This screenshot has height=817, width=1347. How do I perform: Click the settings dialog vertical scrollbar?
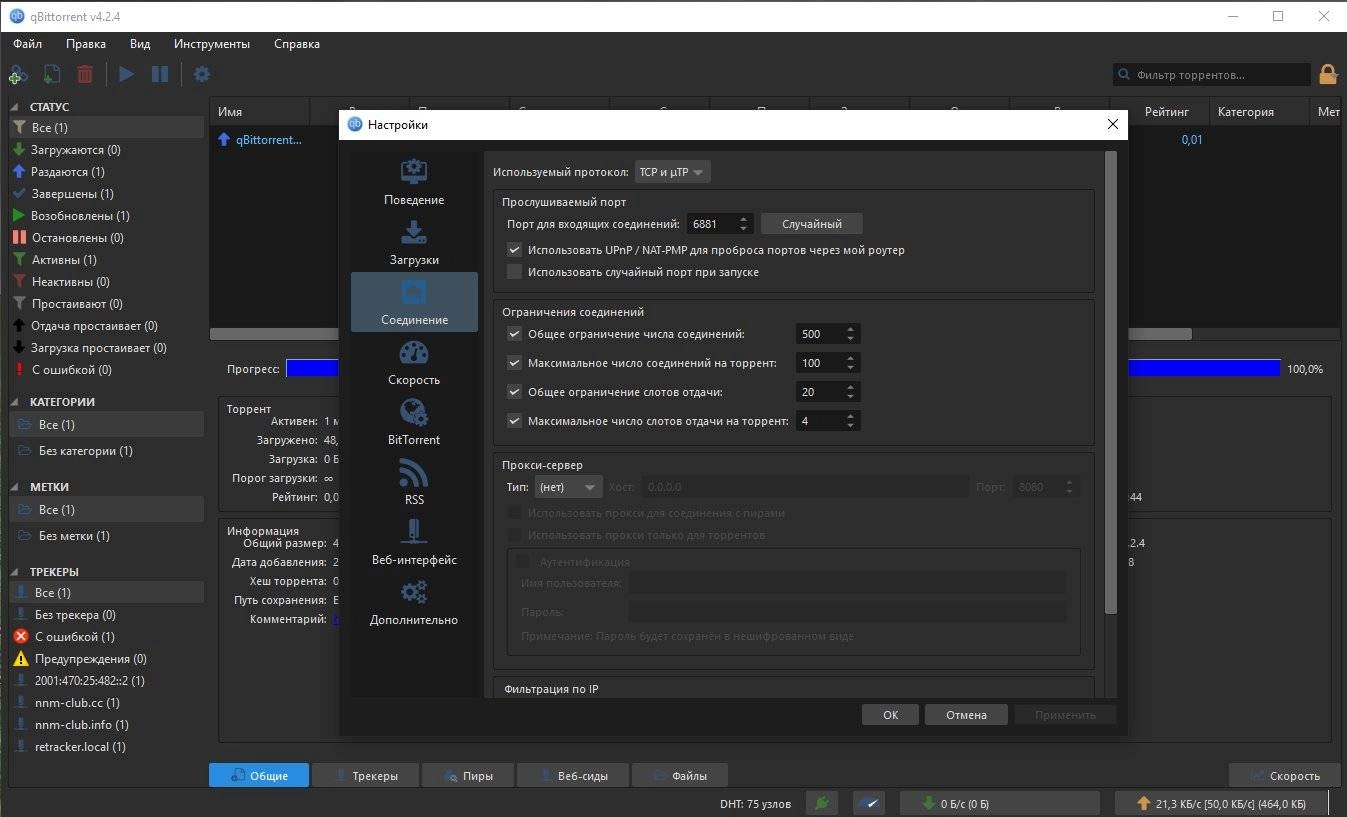1110,383
